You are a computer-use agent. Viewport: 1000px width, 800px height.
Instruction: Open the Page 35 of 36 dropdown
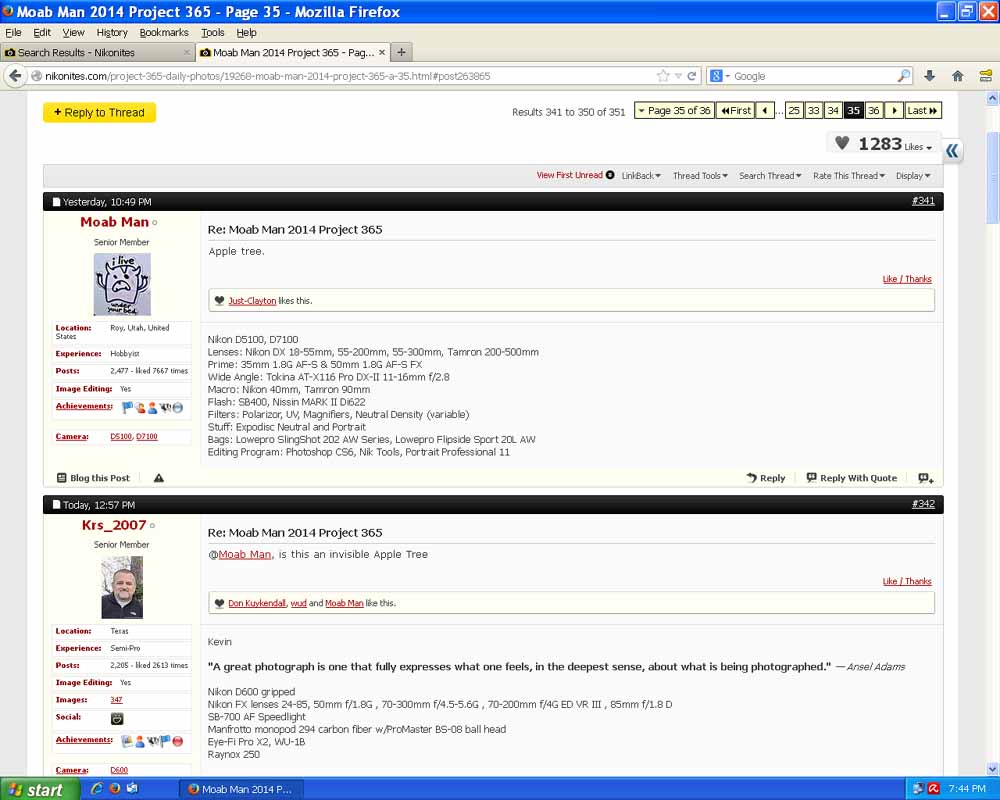pyautogui.click(x=673, y=111)
